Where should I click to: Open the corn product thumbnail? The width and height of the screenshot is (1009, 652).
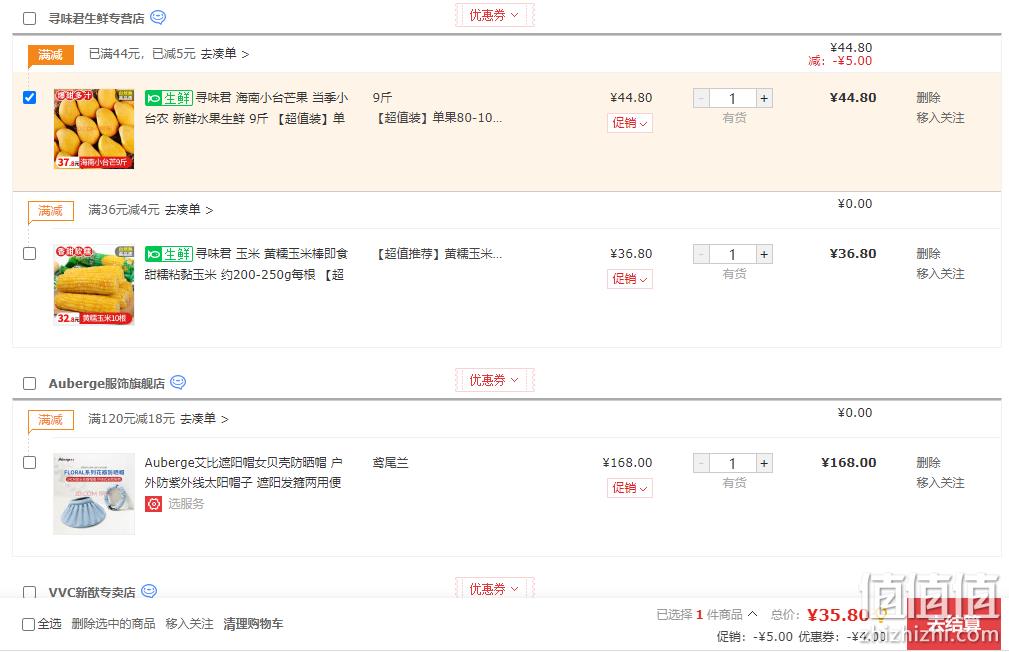94,284
